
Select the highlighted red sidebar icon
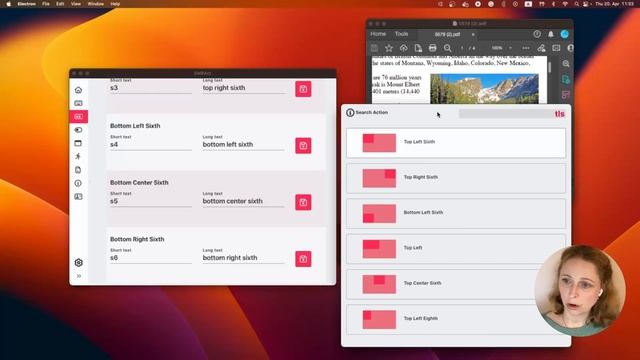[78, 117]
